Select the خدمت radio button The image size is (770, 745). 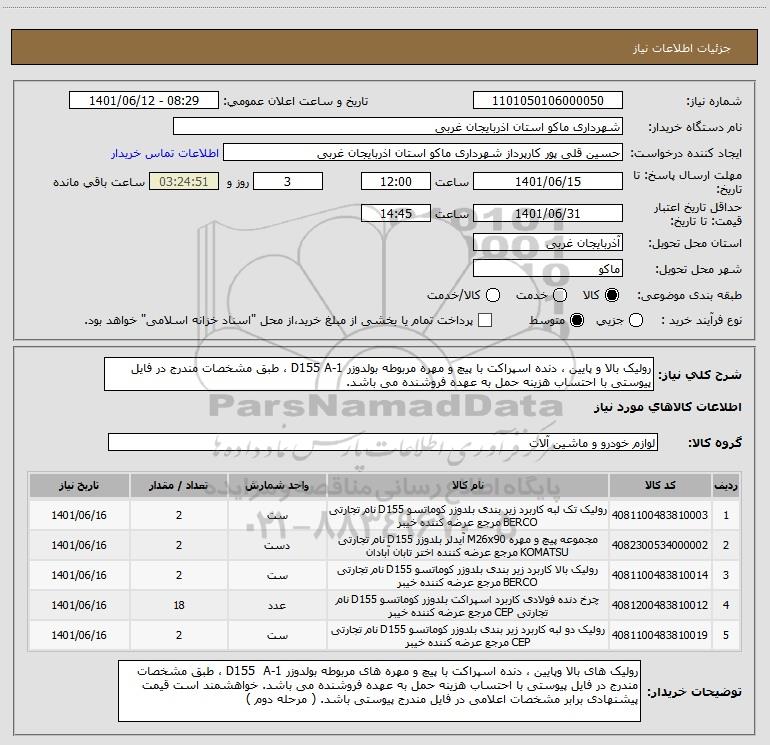[560, 295]
